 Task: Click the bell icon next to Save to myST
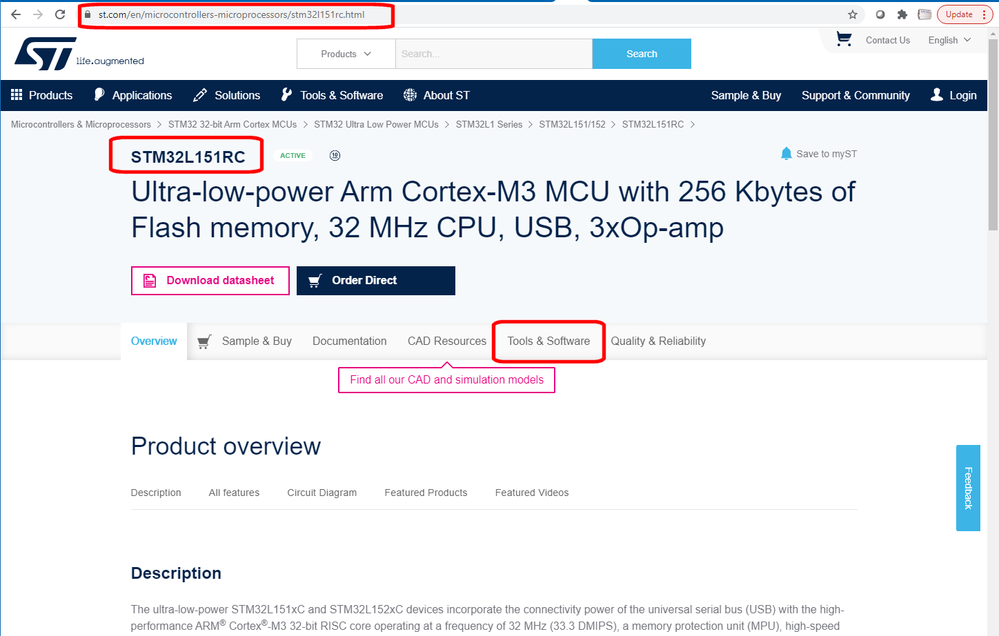pos(786,154)
